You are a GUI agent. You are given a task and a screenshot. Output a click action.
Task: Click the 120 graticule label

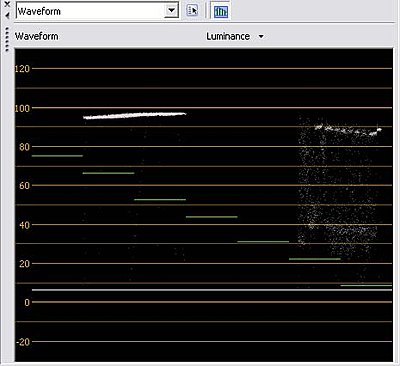point(22,69)
